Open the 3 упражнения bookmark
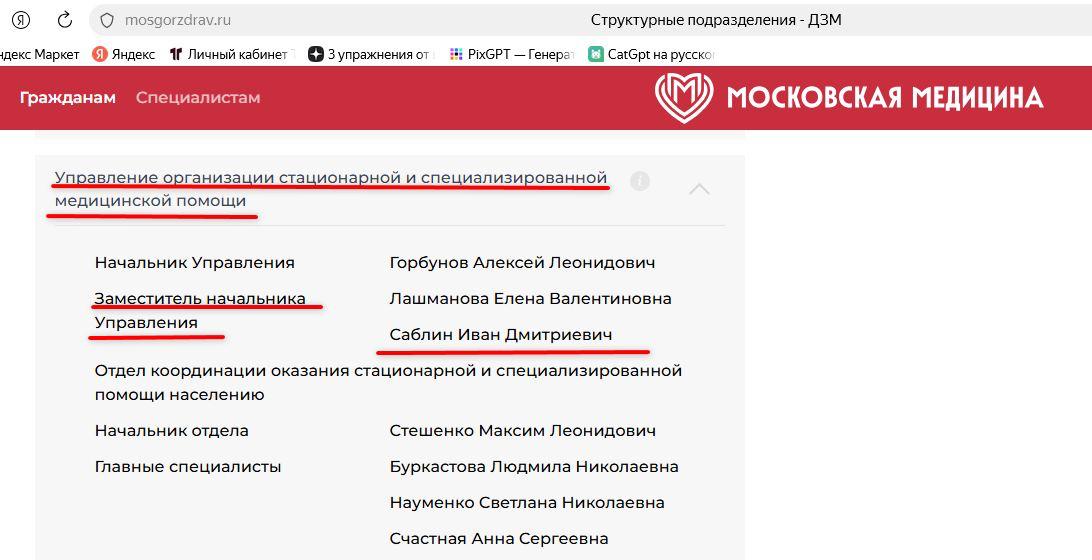 (x=372, y=54)
